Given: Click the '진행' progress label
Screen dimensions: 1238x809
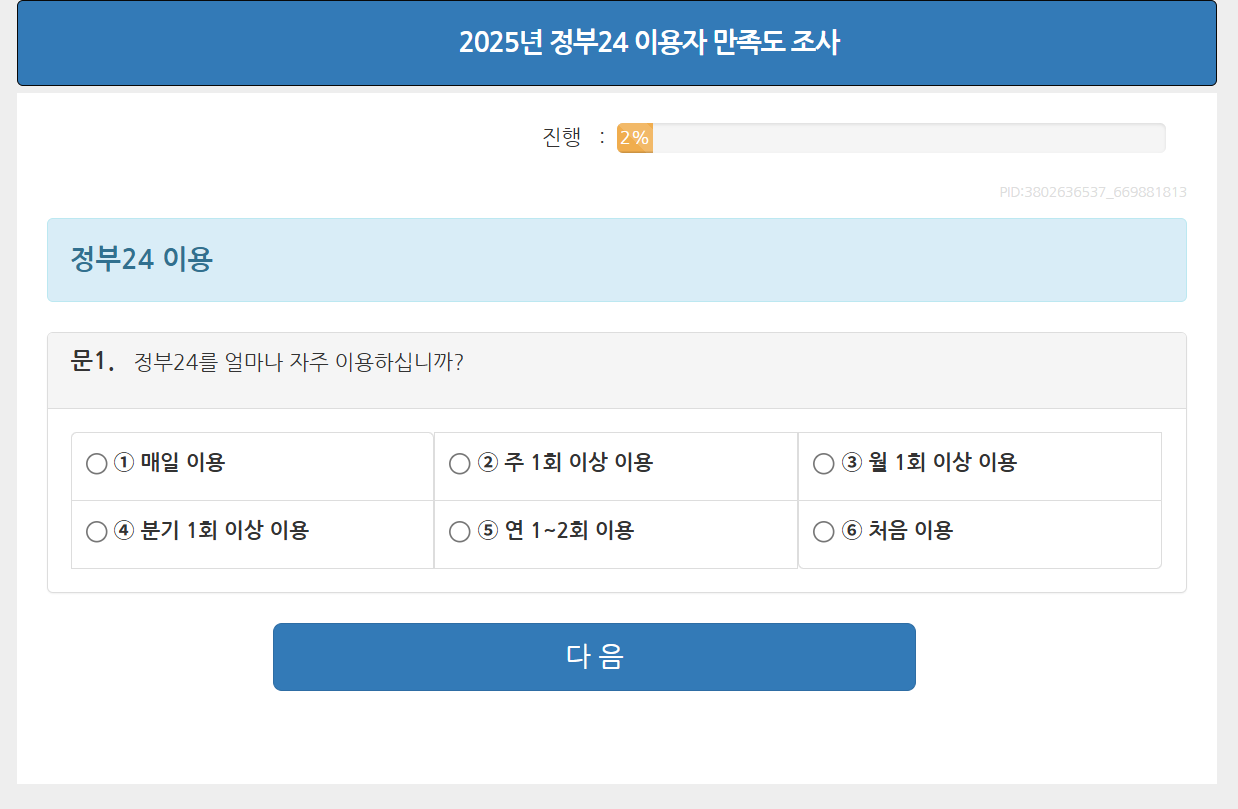Looking at the screenshot, I should tap(562, 138).
